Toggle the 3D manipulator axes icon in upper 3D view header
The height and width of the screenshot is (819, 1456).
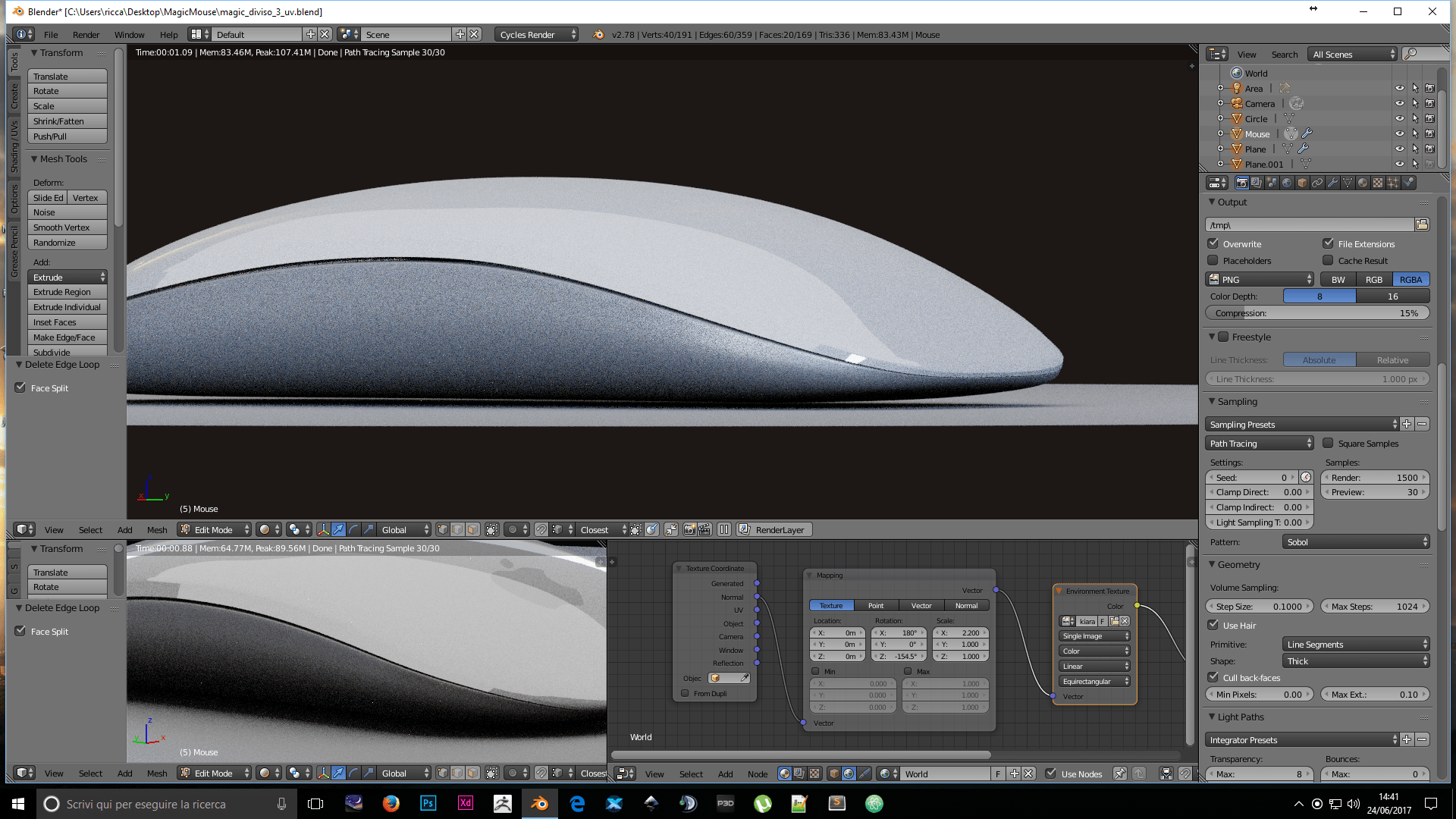pyautogui.click(x=323, y=529)
